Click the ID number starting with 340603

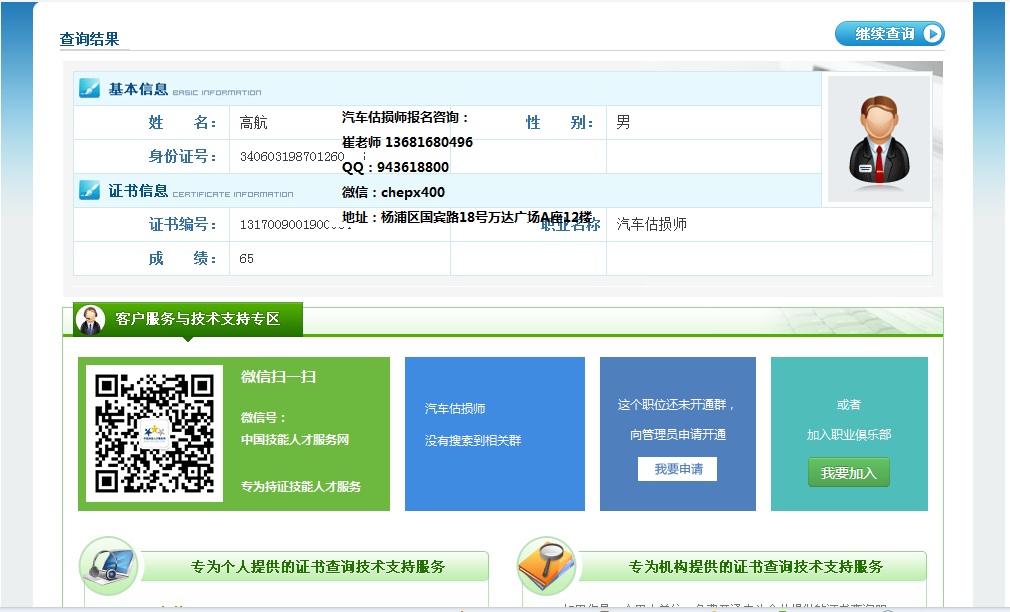292,157
